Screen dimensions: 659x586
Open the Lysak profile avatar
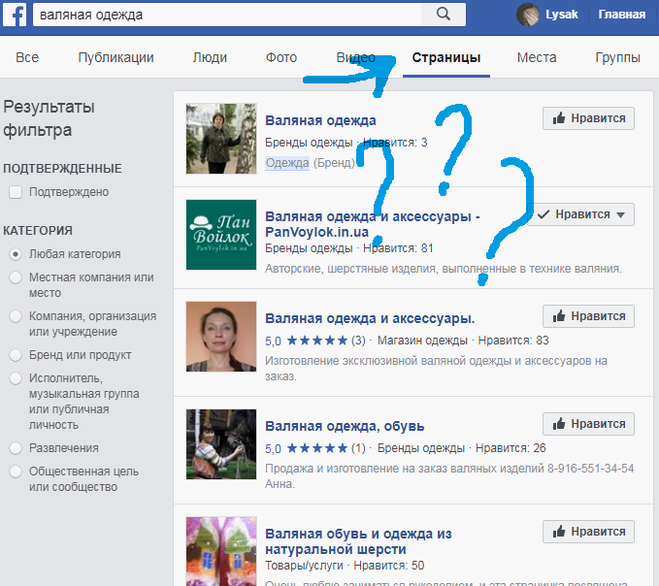click(x=527, y=15)
